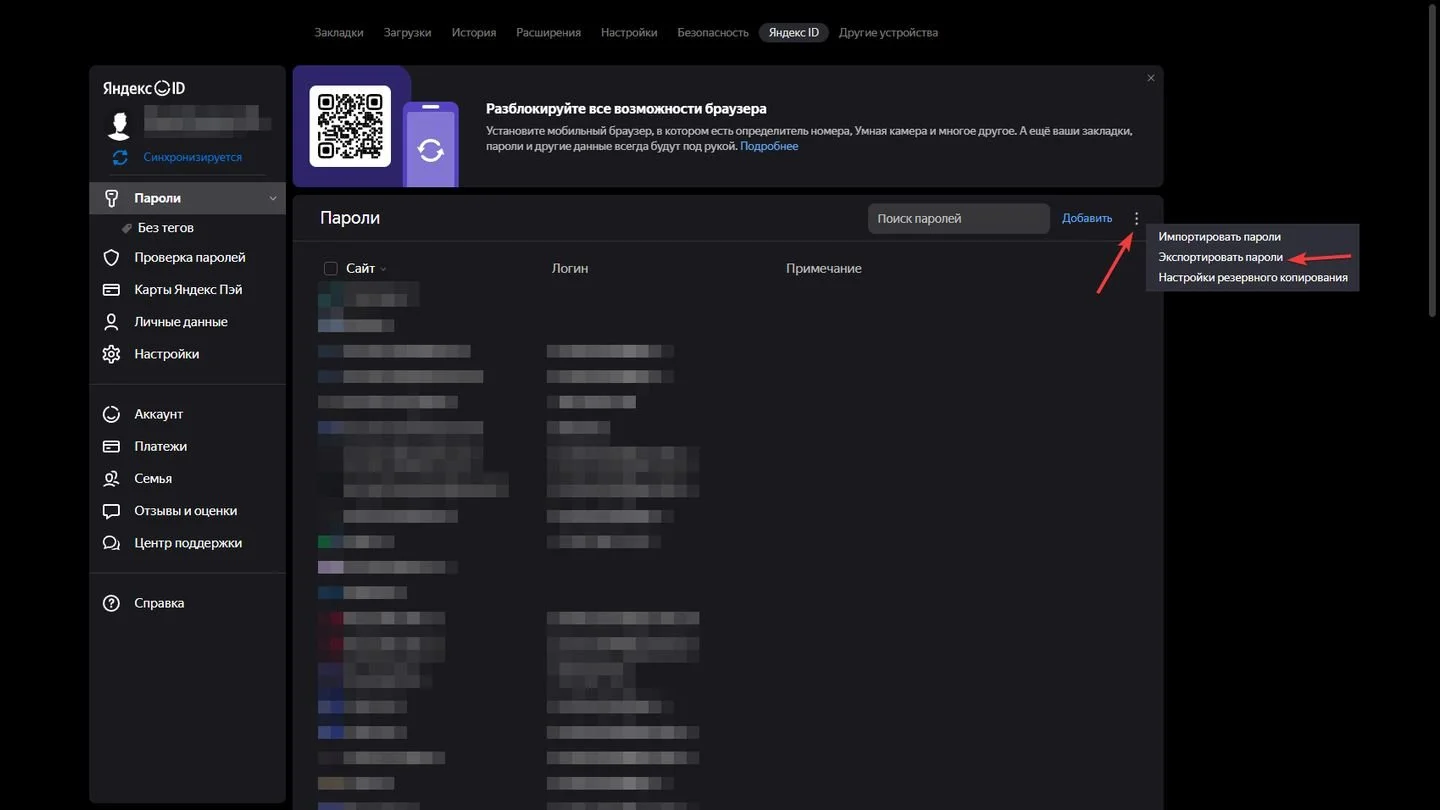Image resolution: width=1440 pixels, height=810 pixels.
Task: Switch to the Закладки tab
Action: point(339,32)
